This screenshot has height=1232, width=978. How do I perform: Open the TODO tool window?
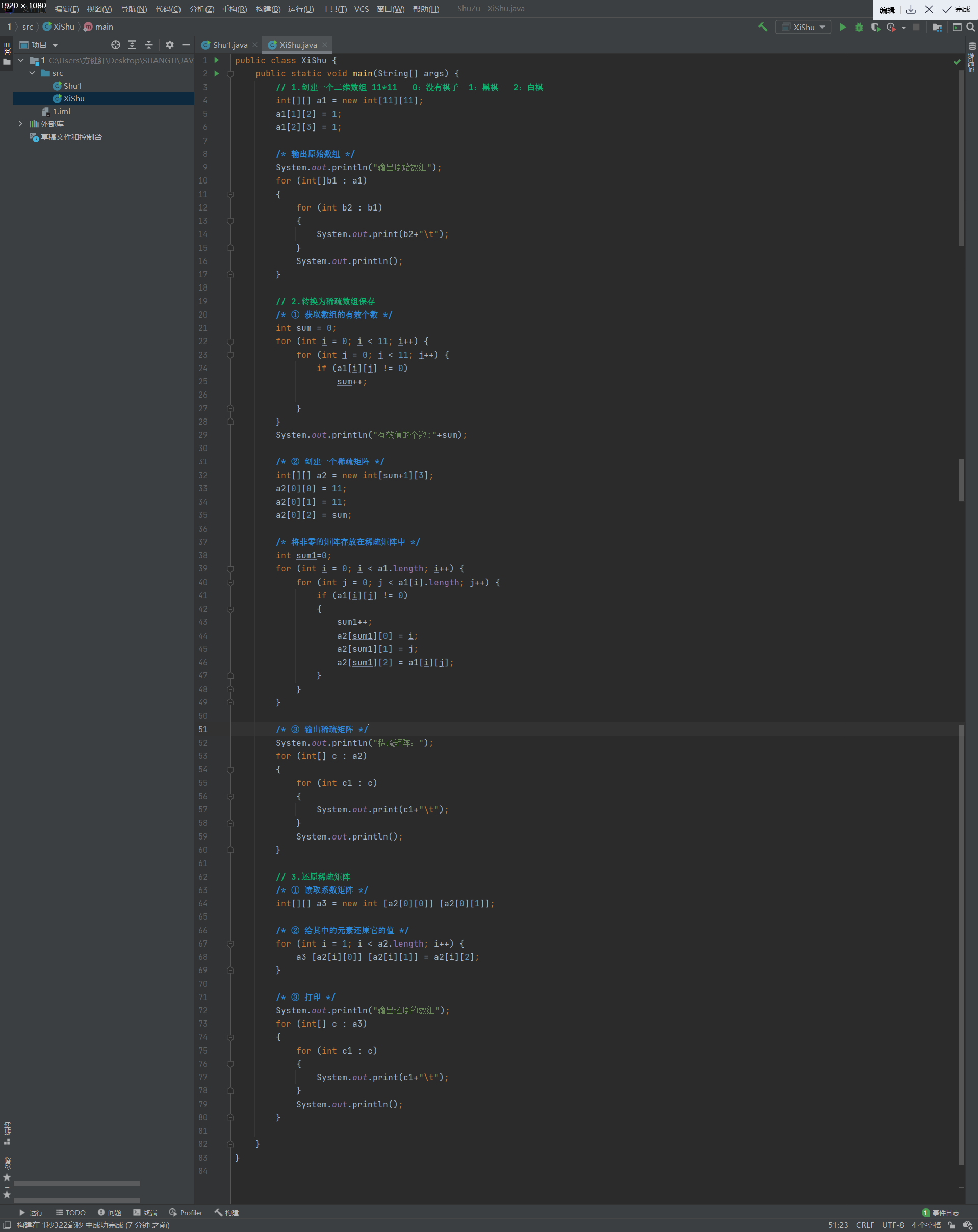click(x=71, y=1213)
